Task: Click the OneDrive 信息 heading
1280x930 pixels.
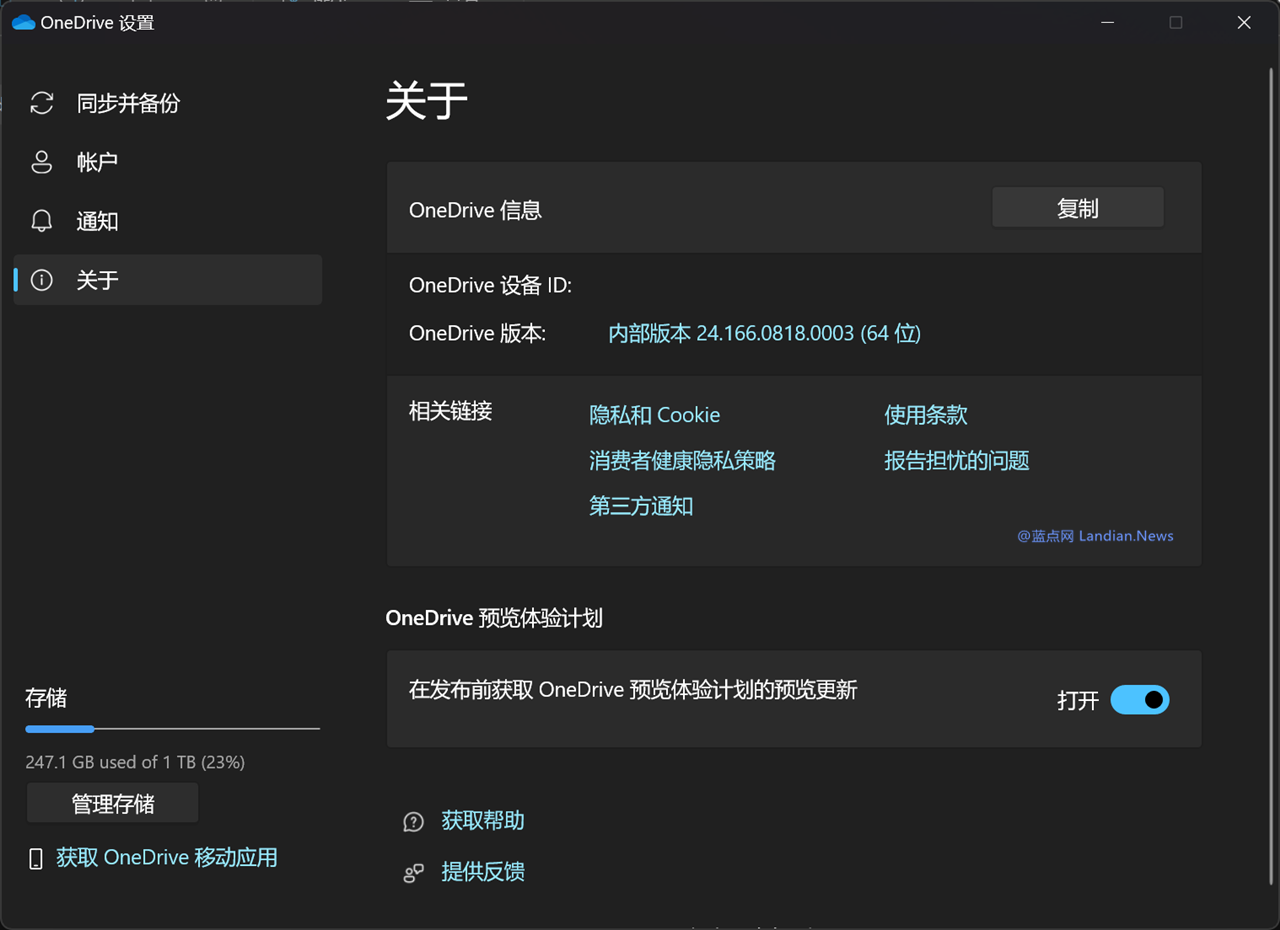Action: coord(475,210)
